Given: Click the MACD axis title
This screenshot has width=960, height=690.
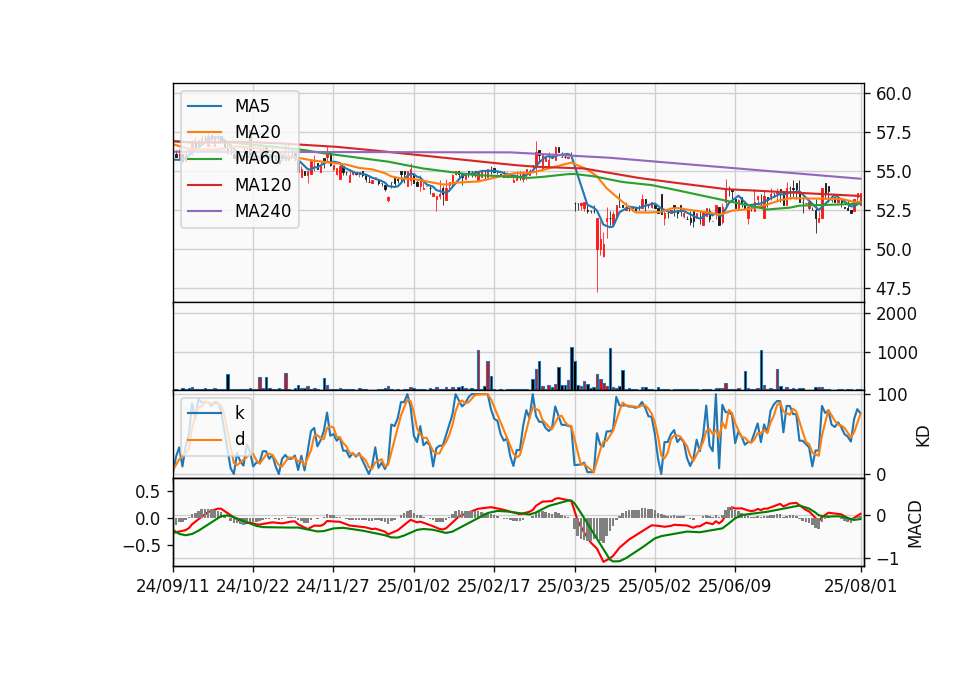Looking at the screenshot, I should pos(915,524).
